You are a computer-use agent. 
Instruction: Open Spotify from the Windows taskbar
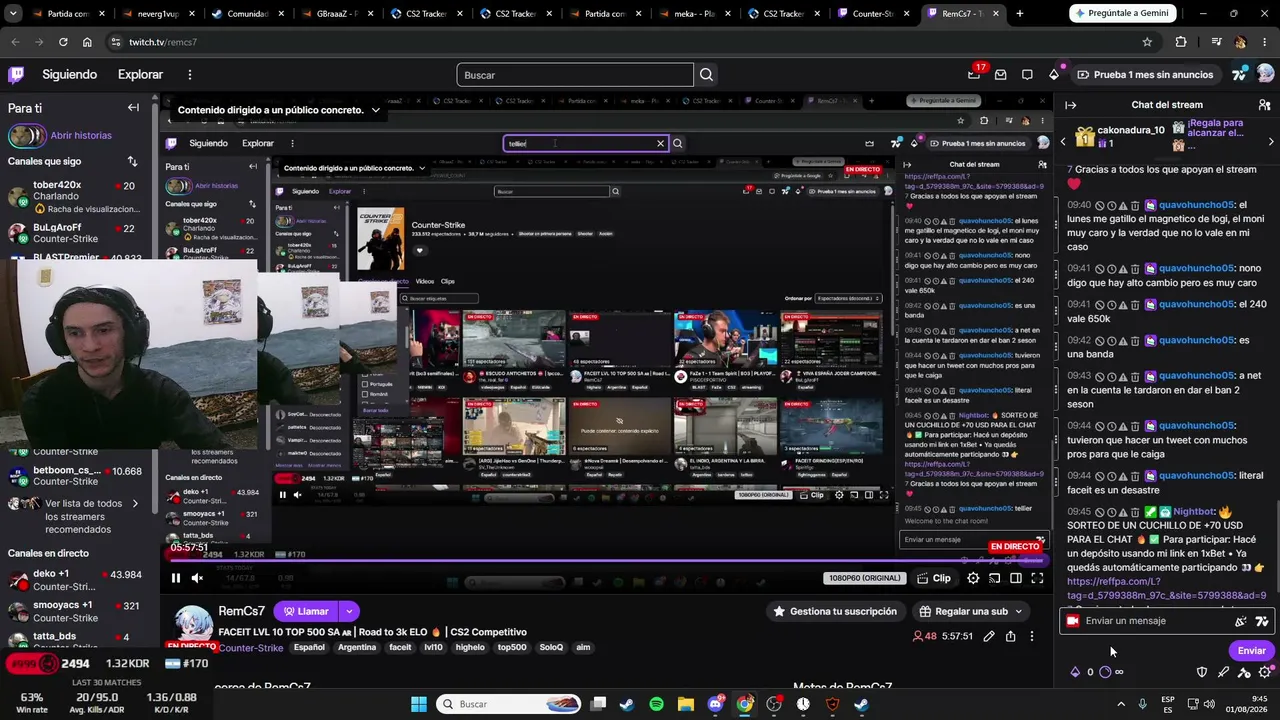pyautogui.click(x=656, y=704)
